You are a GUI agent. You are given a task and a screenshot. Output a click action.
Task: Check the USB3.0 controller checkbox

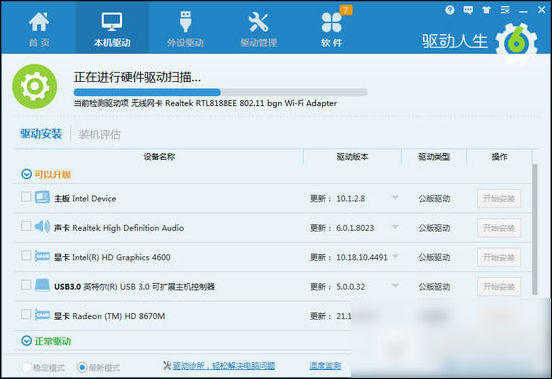(26, 285)
